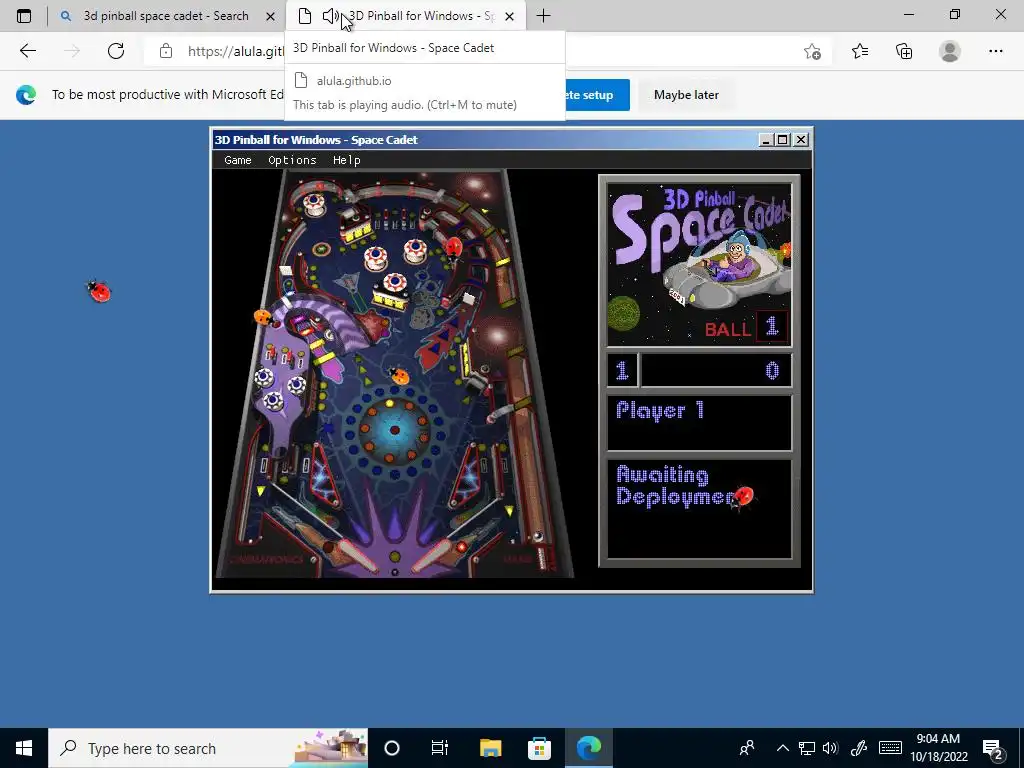Open the browser profile avatar
Viewport: 1024px width, 768px height.
(950, 51)
